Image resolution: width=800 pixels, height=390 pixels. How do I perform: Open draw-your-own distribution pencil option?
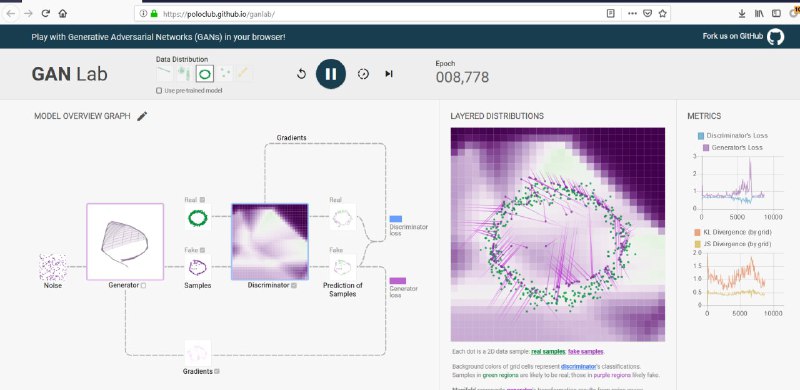coord(244,74)
